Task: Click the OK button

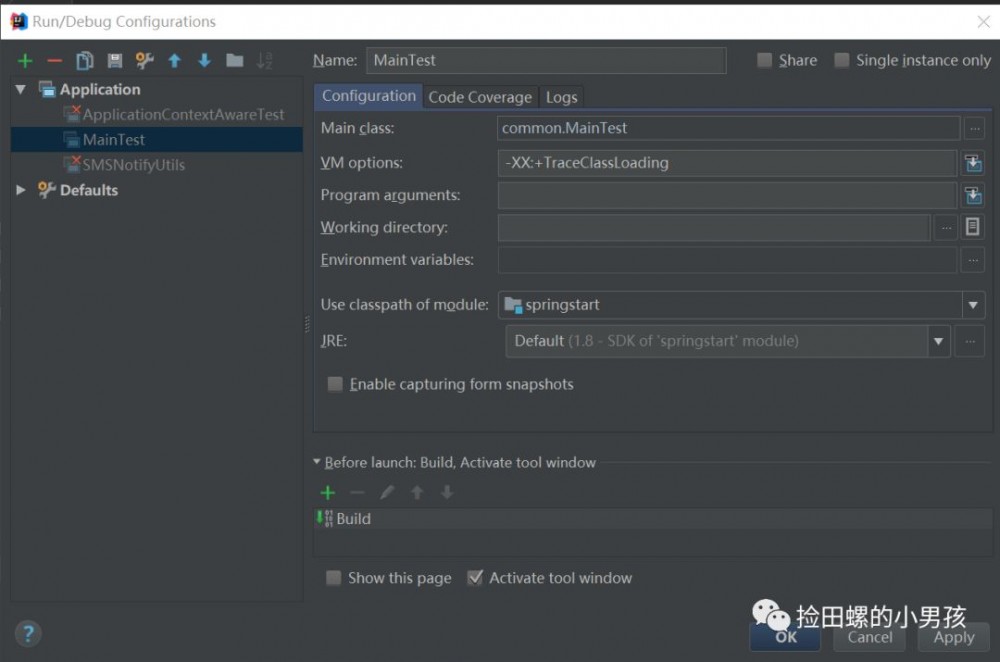Action: pyautogui.click(x=785, y=638)
